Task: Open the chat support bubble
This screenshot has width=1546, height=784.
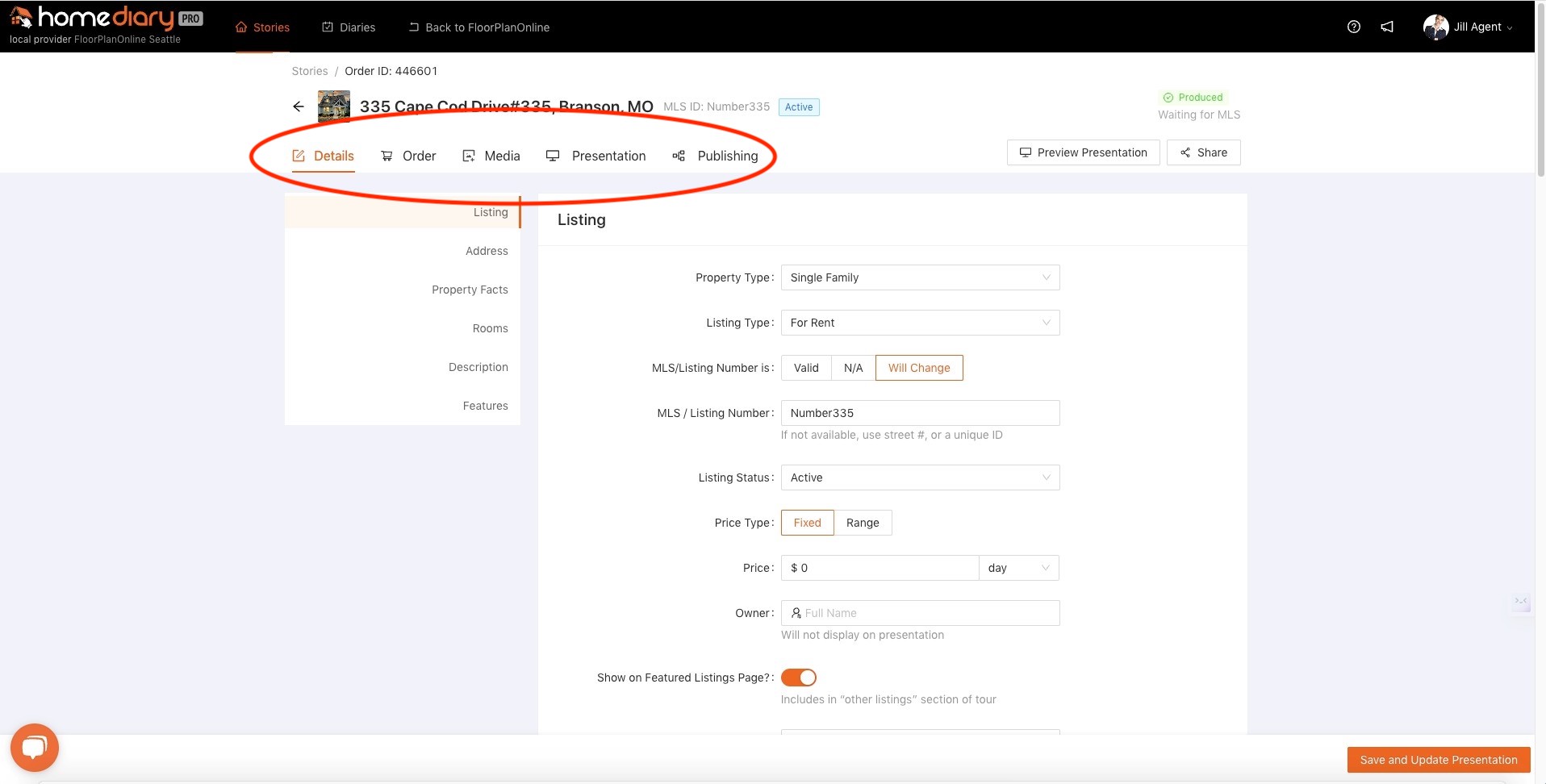Action: coord(34,748)
